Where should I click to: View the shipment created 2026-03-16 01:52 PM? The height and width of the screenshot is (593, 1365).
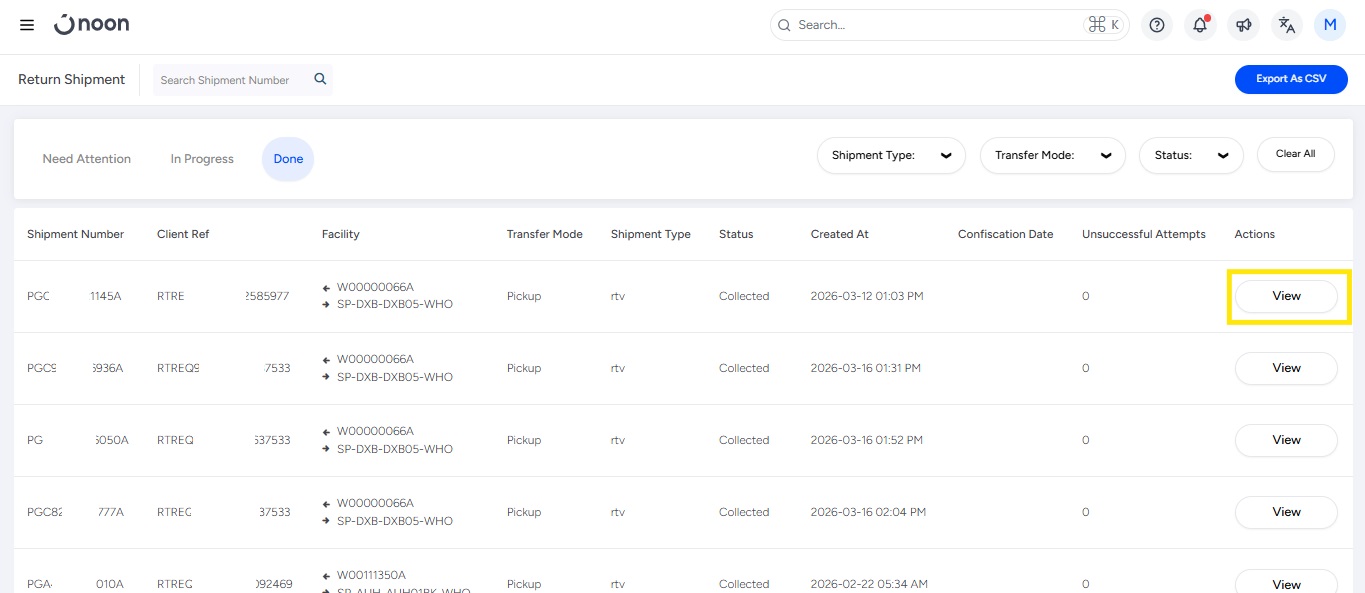pyautogui.click(x=1286, y=440)
